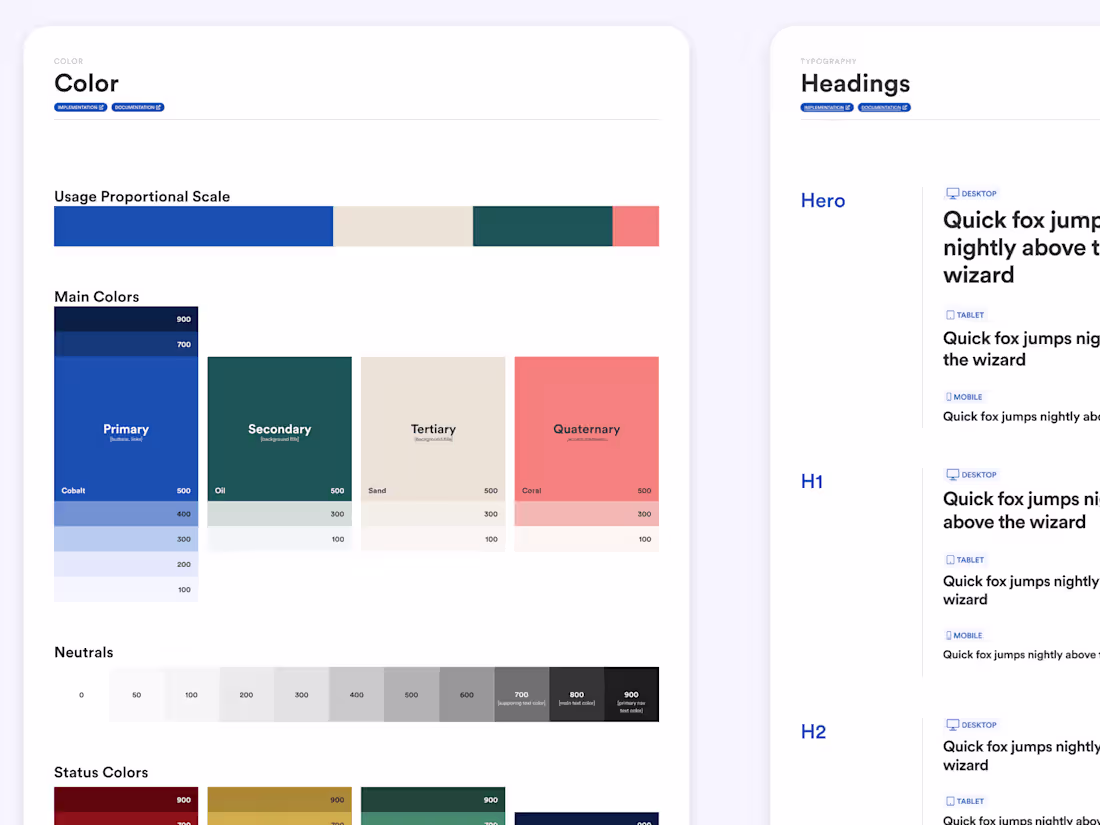Pick the Primary 900 navy swatch
This screenshot has width=1100, height=825.
pyautogui.click(x=126, y=319)
